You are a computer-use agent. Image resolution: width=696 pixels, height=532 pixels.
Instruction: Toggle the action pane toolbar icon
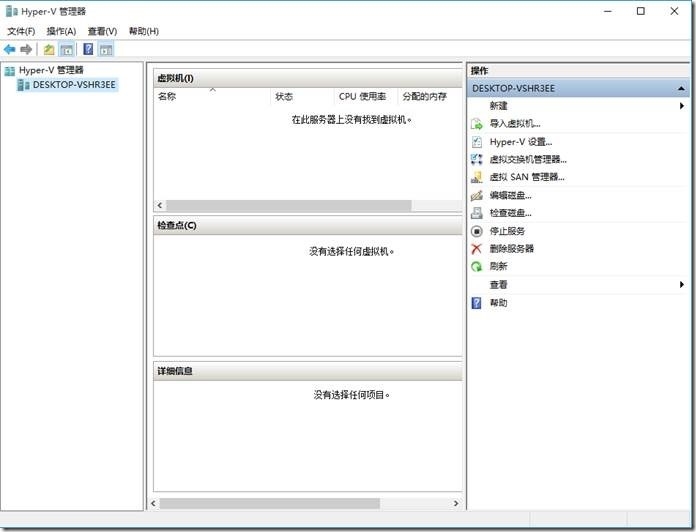(x=106, y=49)
